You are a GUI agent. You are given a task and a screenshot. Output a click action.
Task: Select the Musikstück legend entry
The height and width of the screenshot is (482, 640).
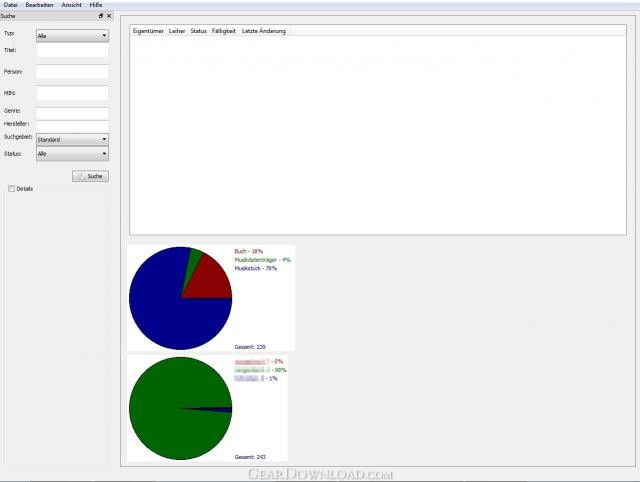click(256, 269)
